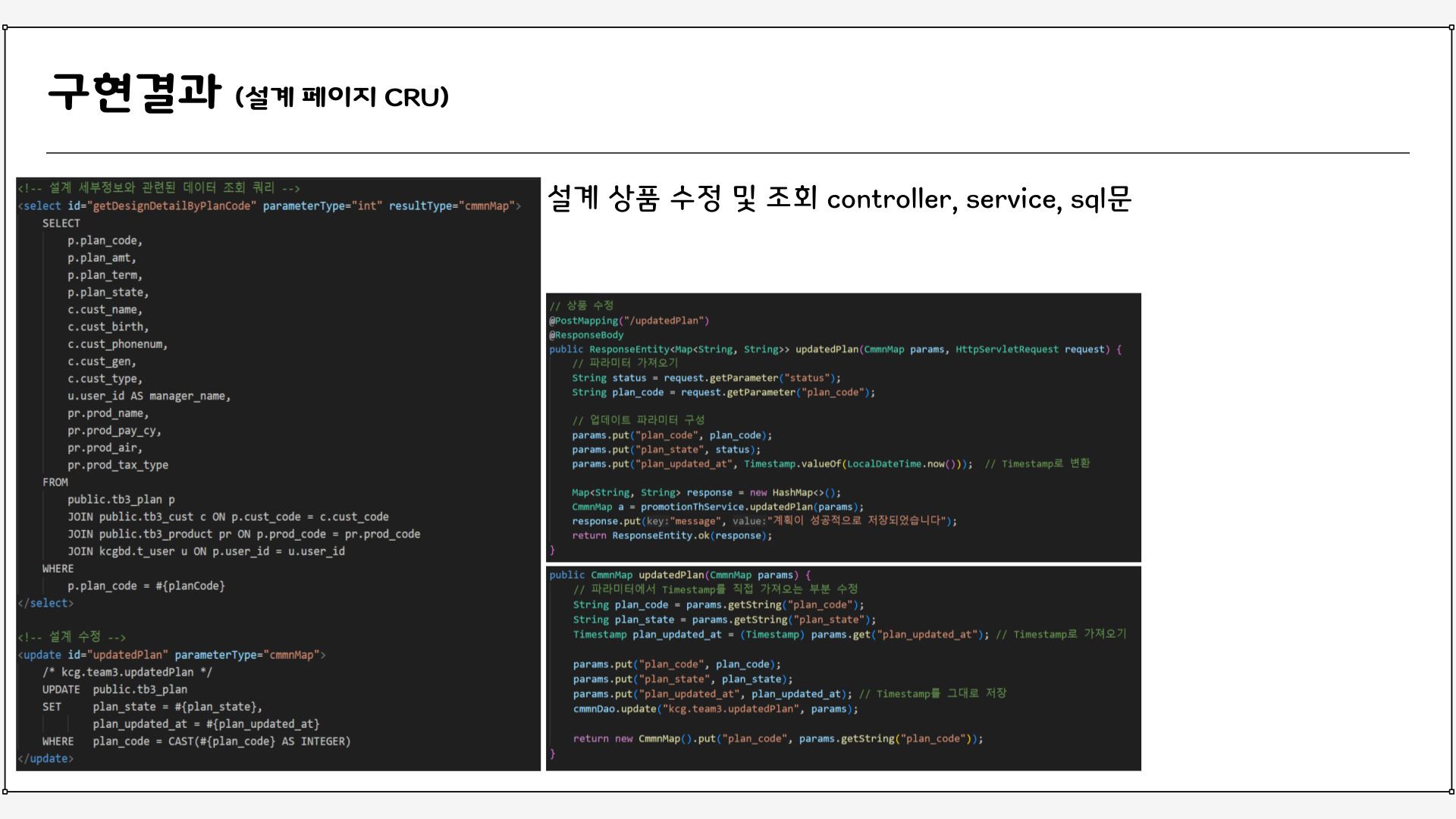Click the update tag with id 'updatedPlan'
Image resolution: width=1456 pixels, height=819 pixels.
click(172, 654)
